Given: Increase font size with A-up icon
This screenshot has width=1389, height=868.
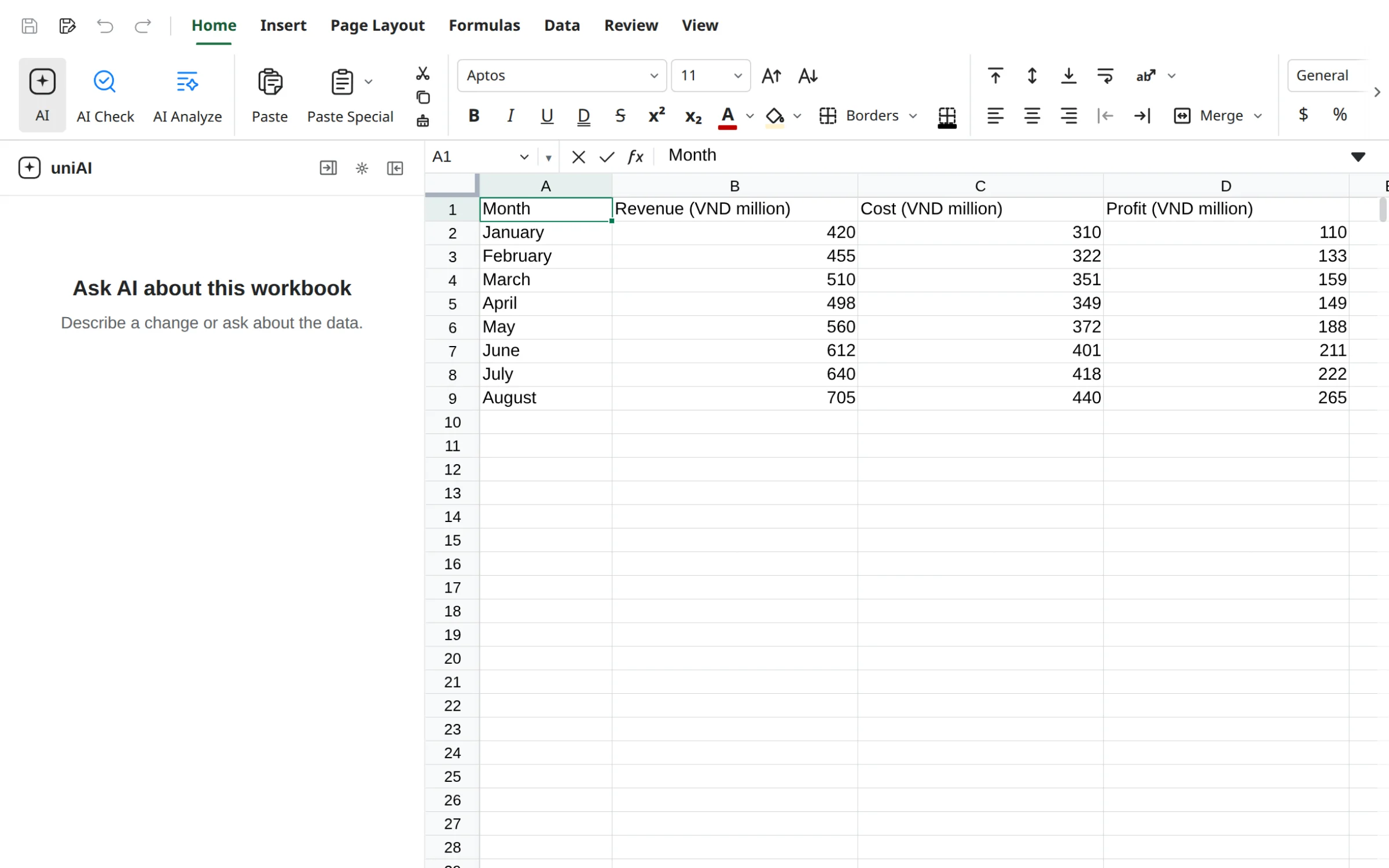Looking at the screenshot, I should click(x=771, y=76).
